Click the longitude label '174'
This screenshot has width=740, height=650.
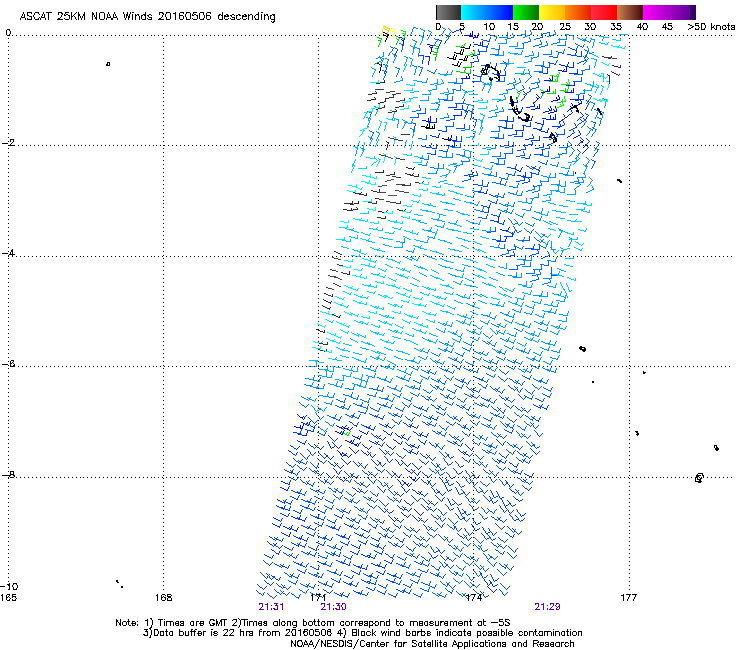[x=473, y=598]
